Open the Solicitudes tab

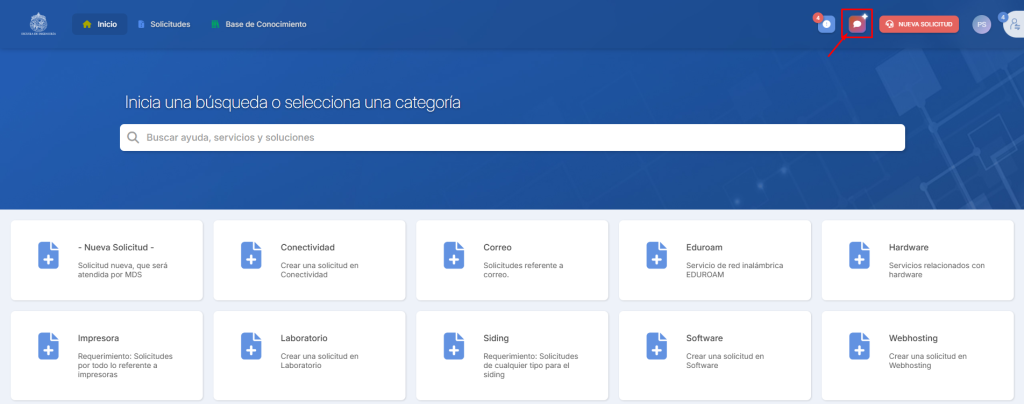point(163,24)
